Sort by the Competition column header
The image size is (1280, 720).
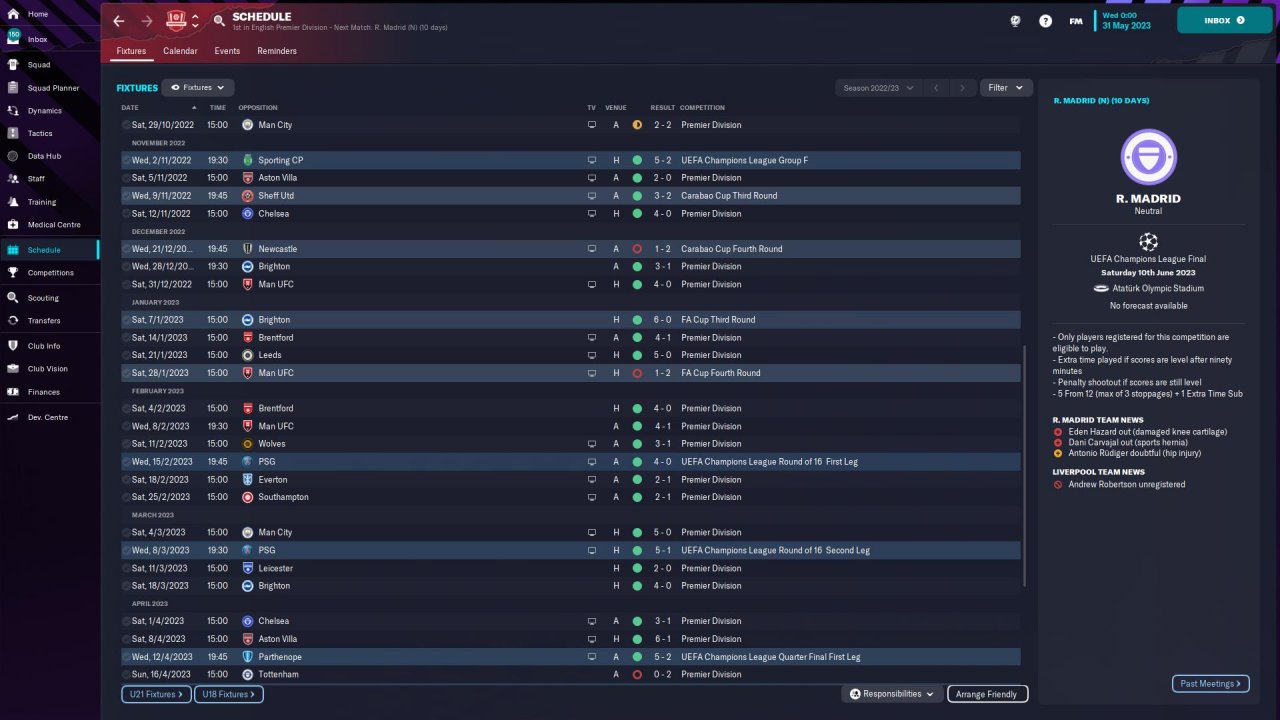pos(702,108)
